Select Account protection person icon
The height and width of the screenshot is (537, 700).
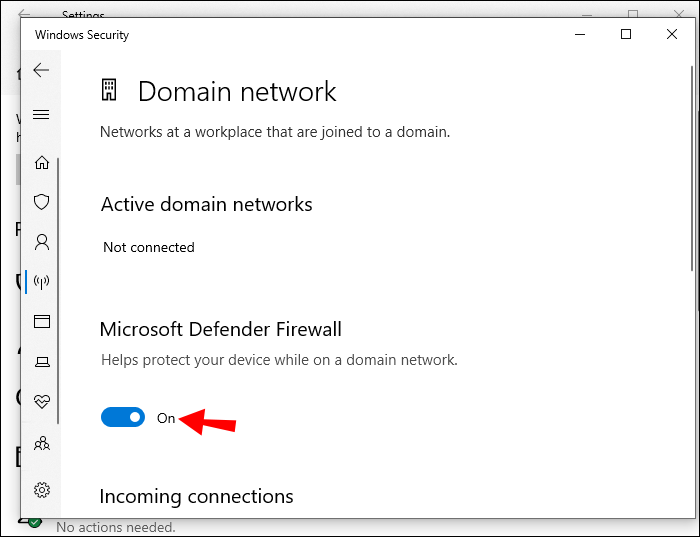pos(41,242)
